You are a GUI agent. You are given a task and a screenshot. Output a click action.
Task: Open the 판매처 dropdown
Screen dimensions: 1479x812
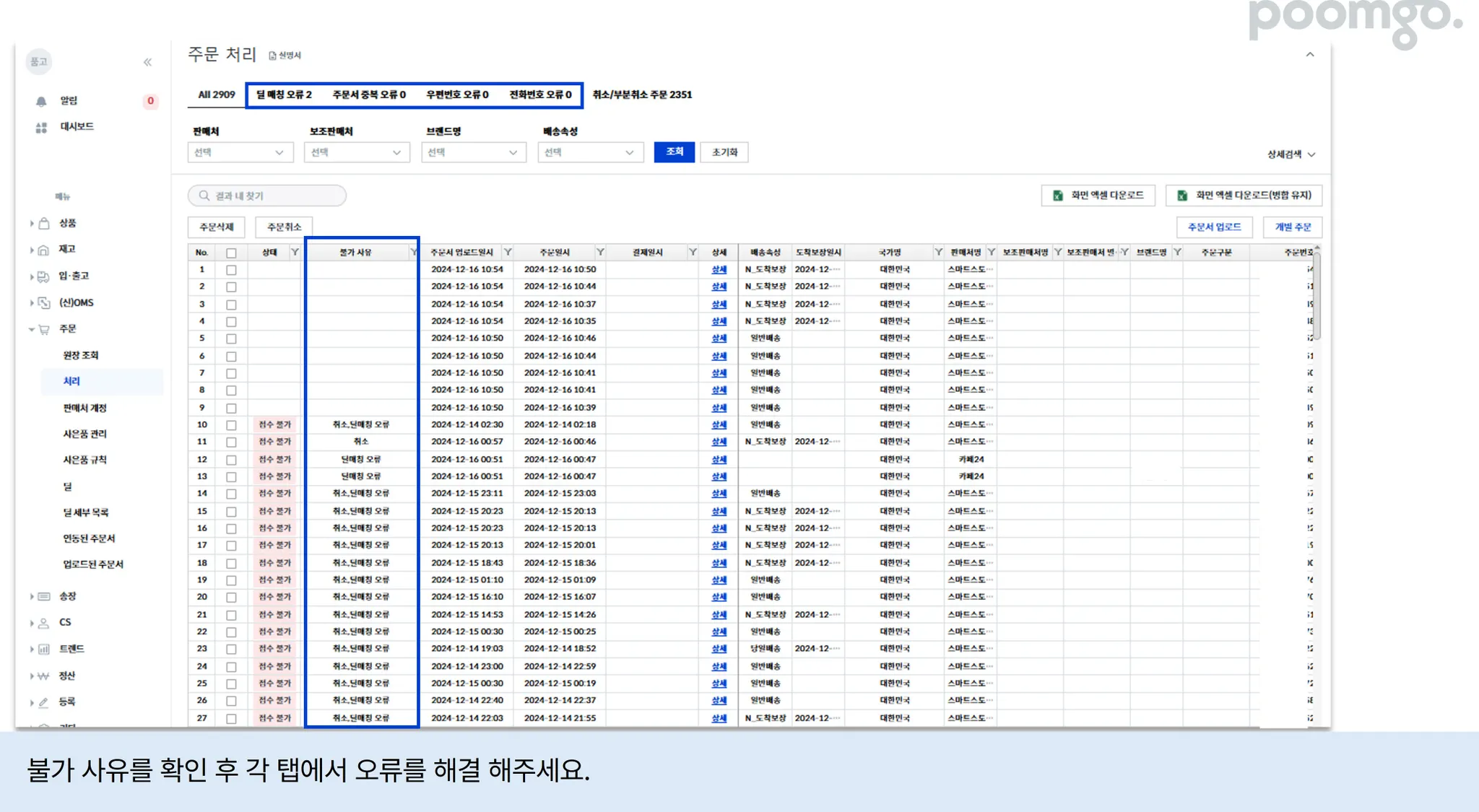240,152
